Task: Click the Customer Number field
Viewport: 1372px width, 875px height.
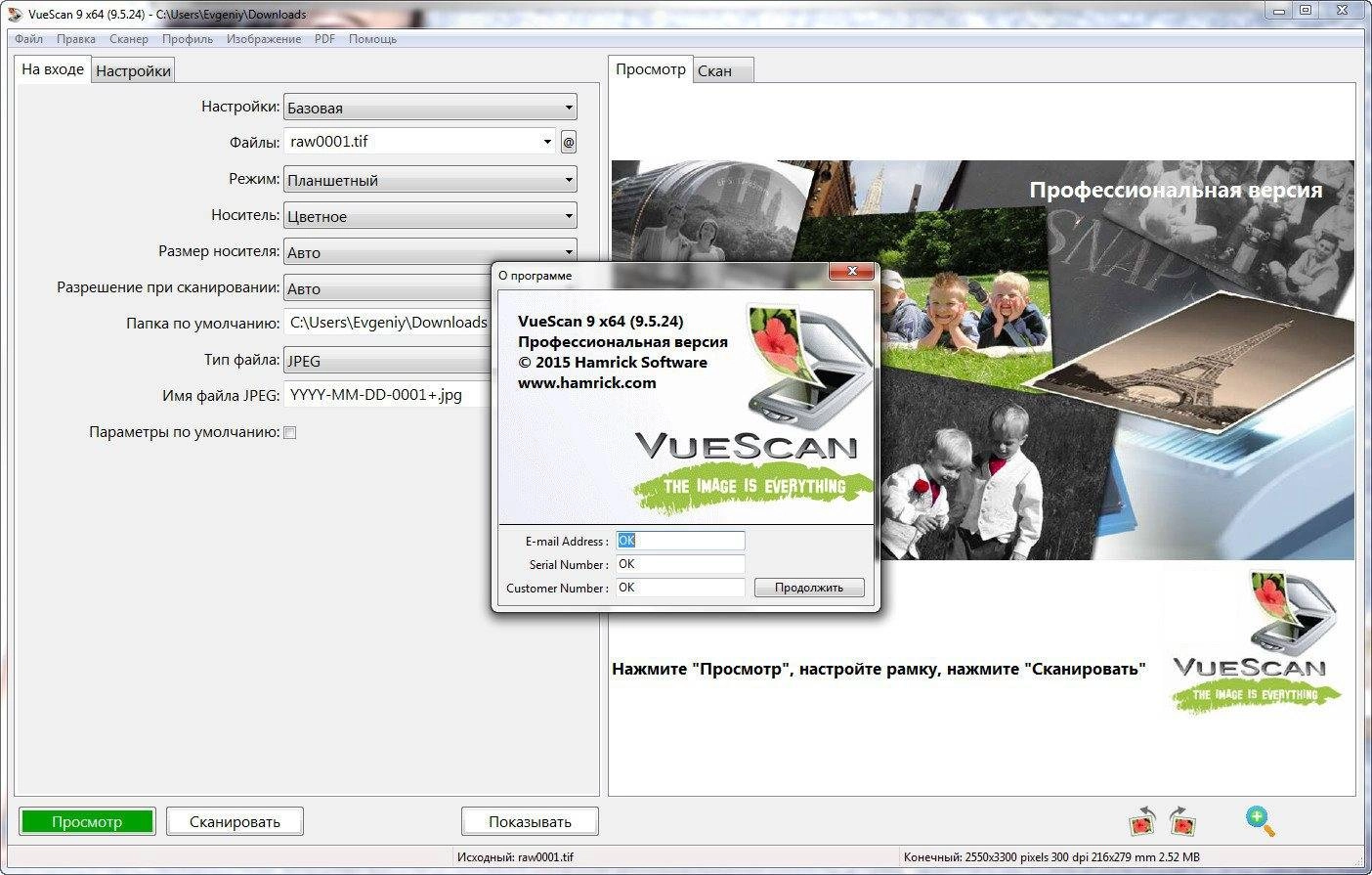Action: click(x=680, y=588)
